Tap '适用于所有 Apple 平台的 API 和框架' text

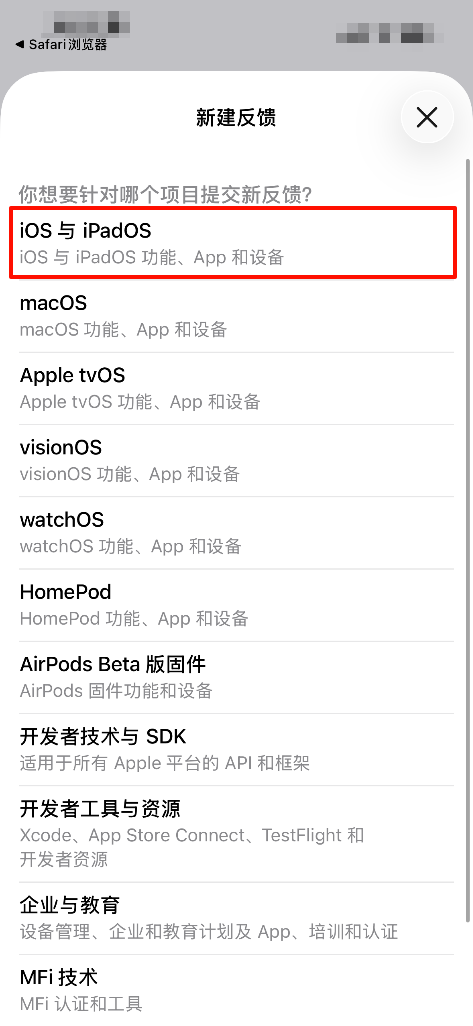coord(165,762)
